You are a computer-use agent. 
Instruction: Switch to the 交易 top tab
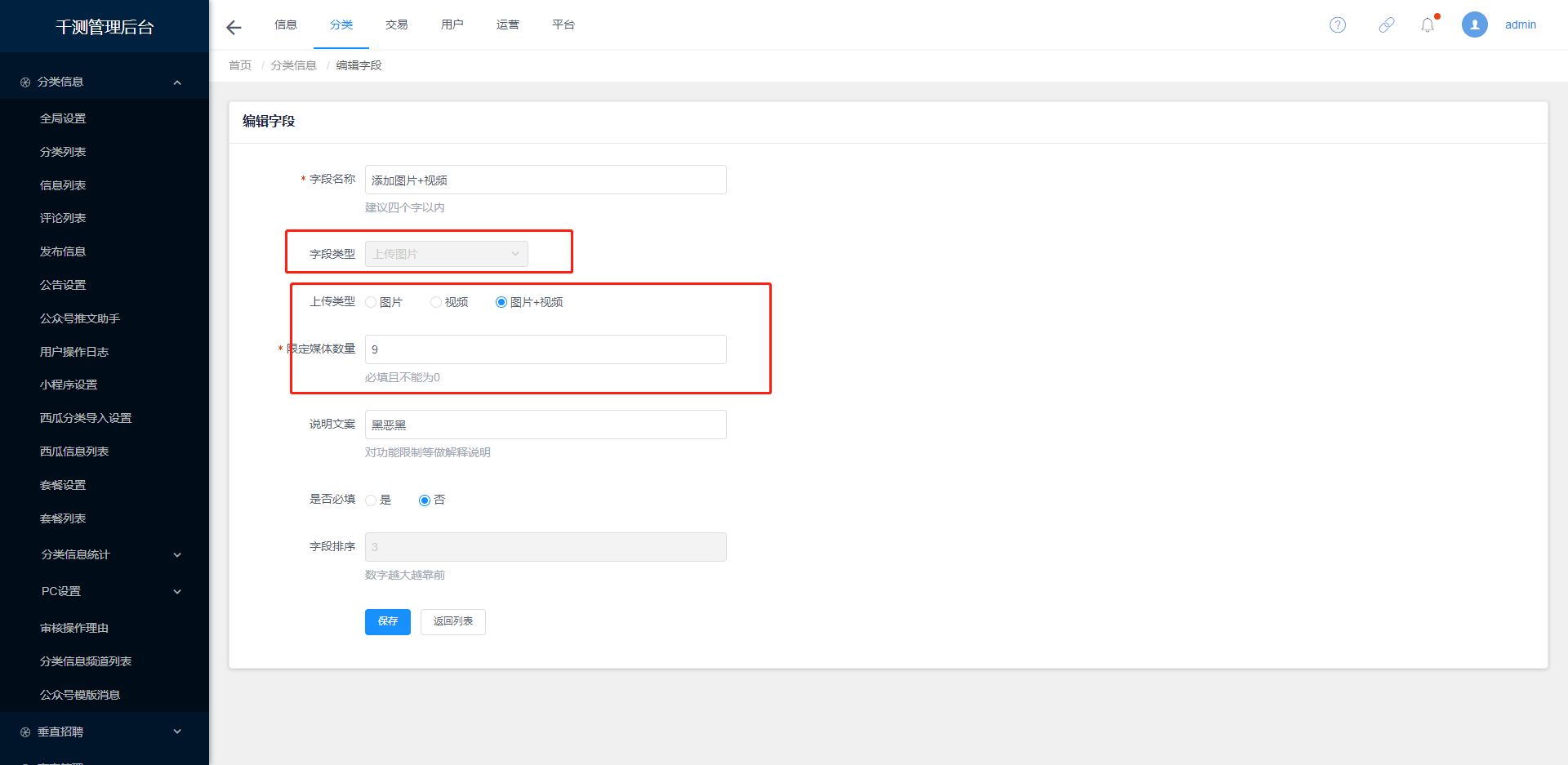[x=397, y=24]
